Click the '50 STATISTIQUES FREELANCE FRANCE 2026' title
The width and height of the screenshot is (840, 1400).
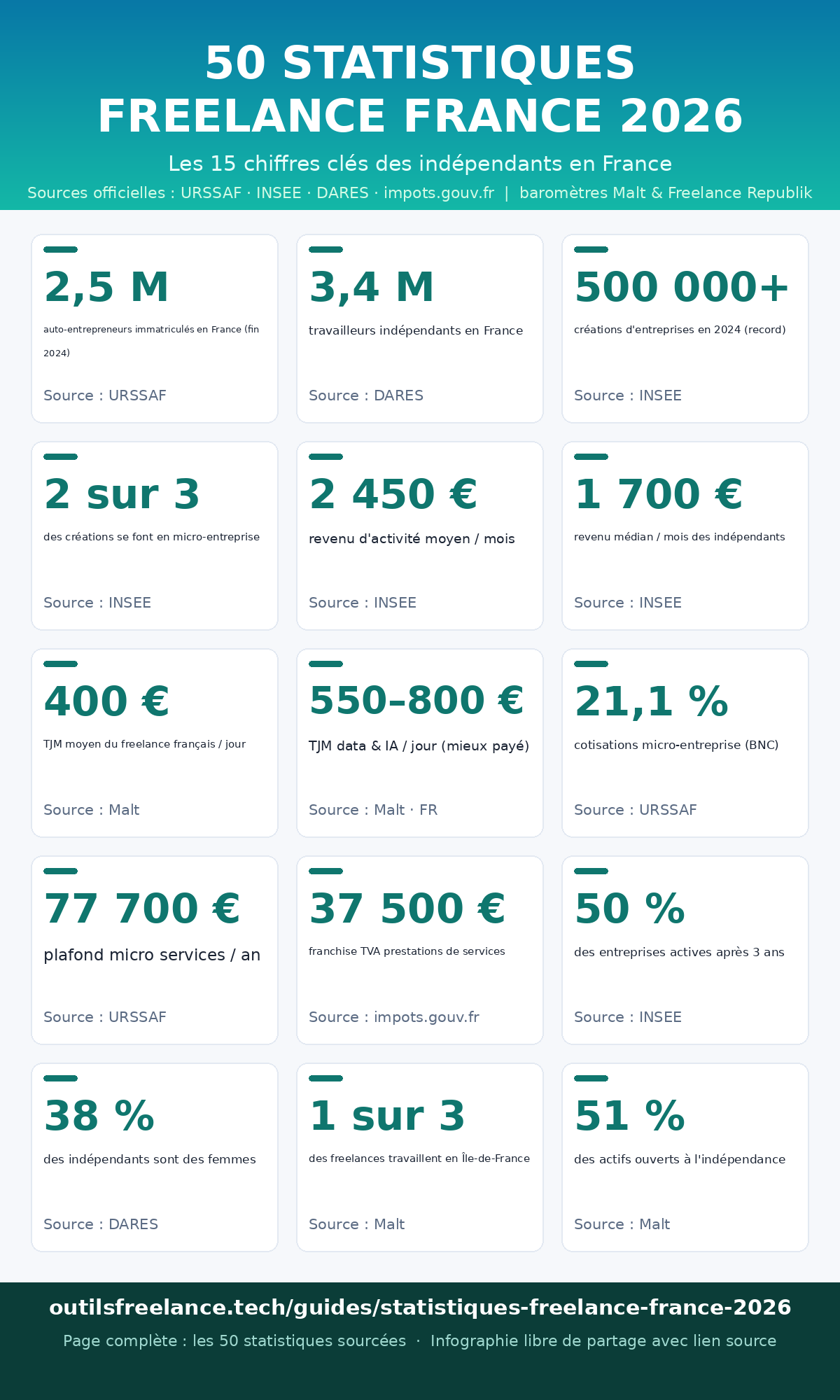point(420,90)
